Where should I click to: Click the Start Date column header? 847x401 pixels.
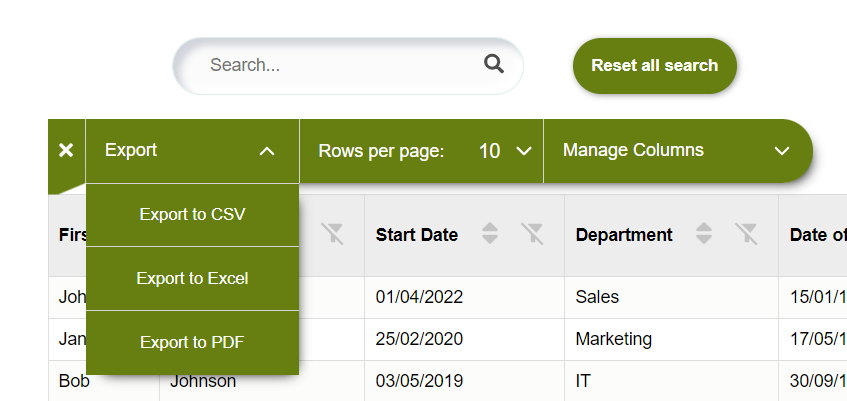(417, 235)
